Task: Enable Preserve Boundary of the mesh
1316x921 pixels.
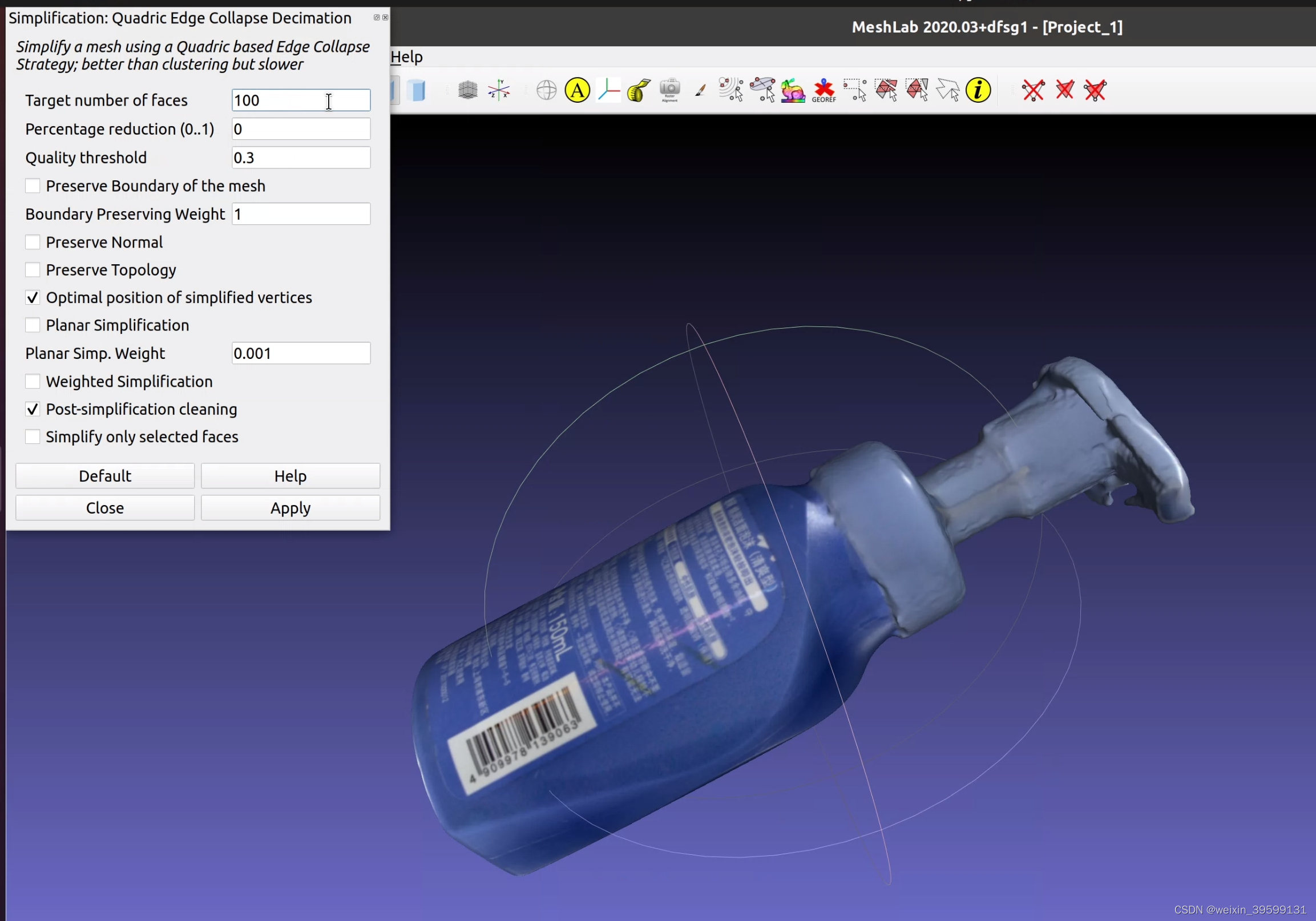Action: coord(32,185)
